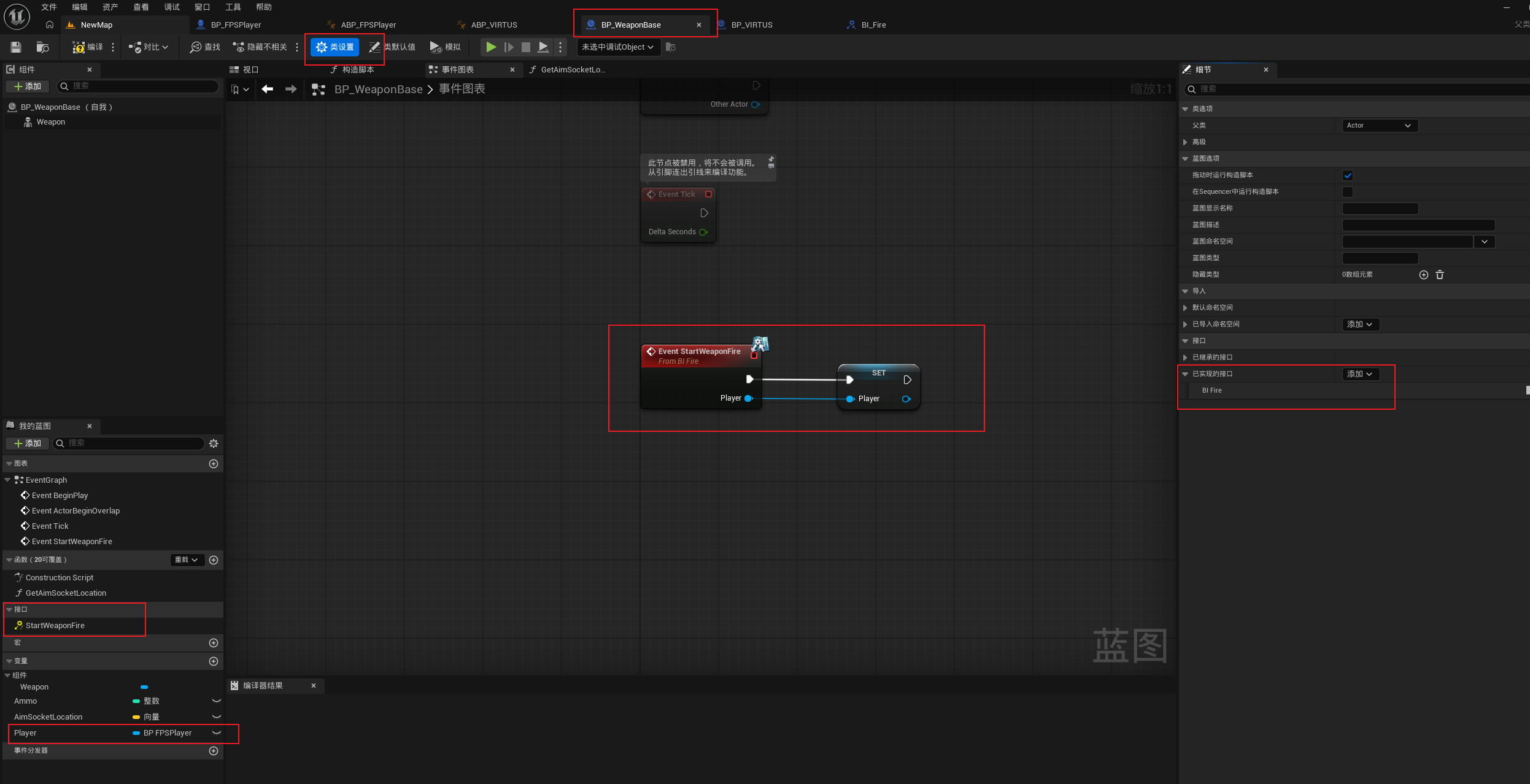Click AimSocketLocation type color pill
1530x784 pixels.
(x=136, y=717)
